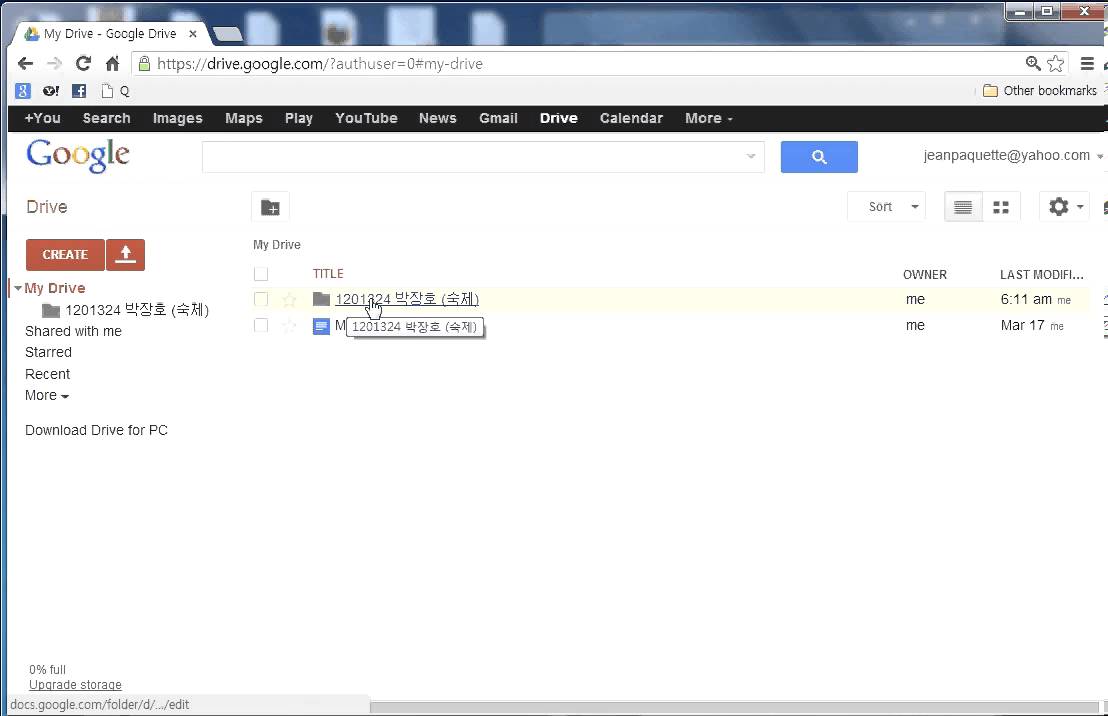1108x716 pixels.
Task: Open the 1201324 folder title link
Action: 407,300
